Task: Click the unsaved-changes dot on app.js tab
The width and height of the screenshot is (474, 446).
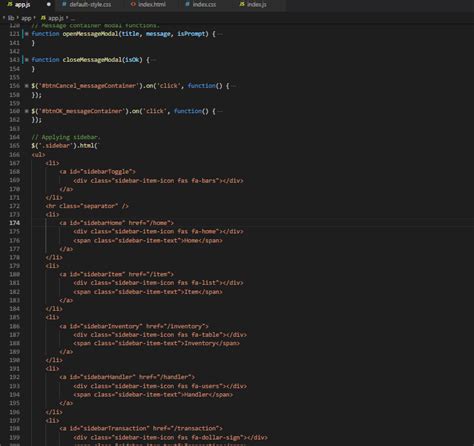Action: tap(49, 4)
